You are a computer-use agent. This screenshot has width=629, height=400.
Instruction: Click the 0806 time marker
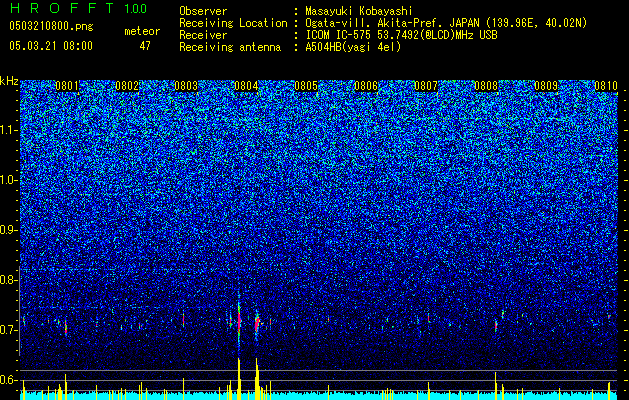click(x=366, y=86)
